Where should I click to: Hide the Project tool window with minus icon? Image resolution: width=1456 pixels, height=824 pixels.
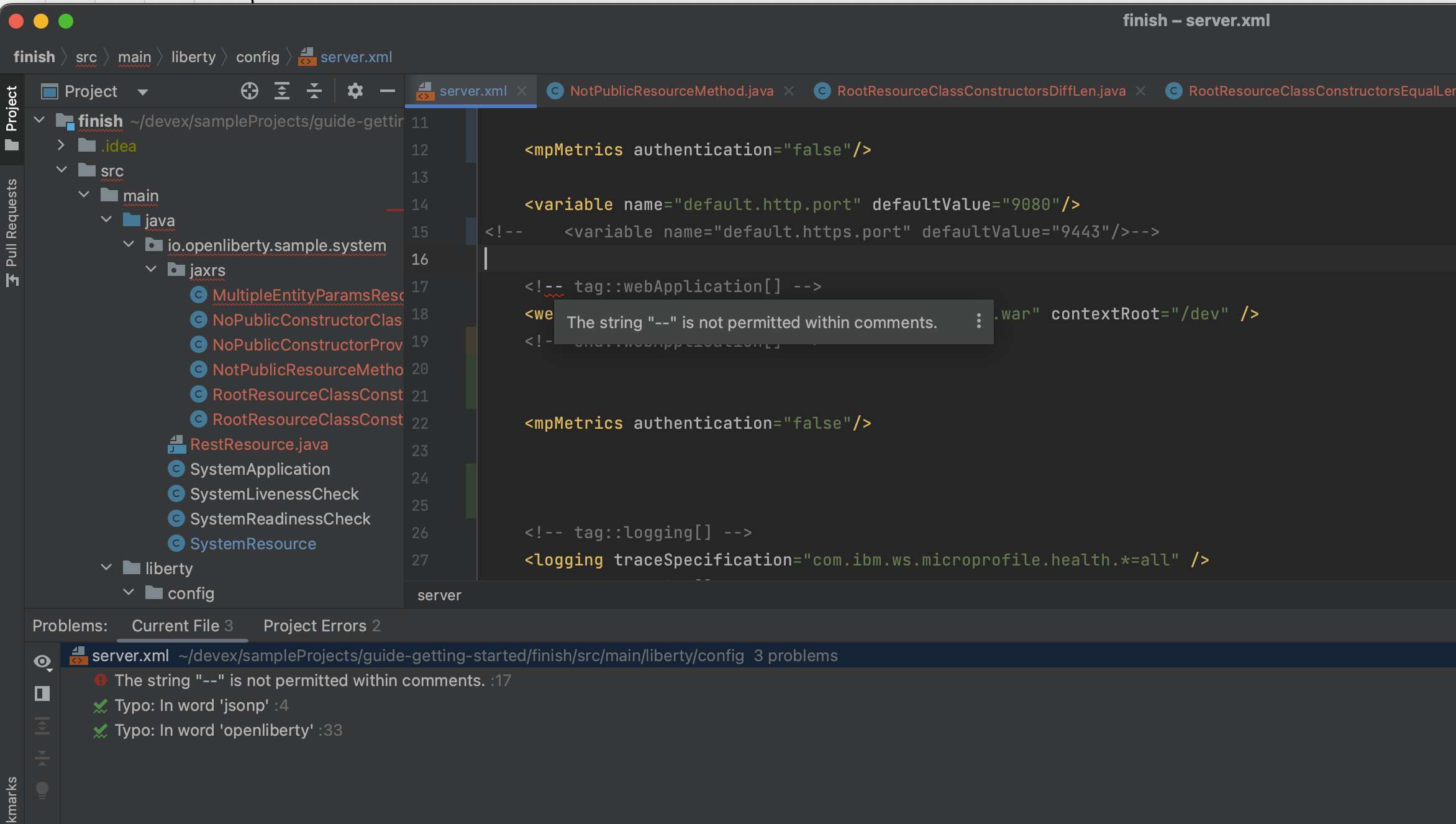coord(387,91)
